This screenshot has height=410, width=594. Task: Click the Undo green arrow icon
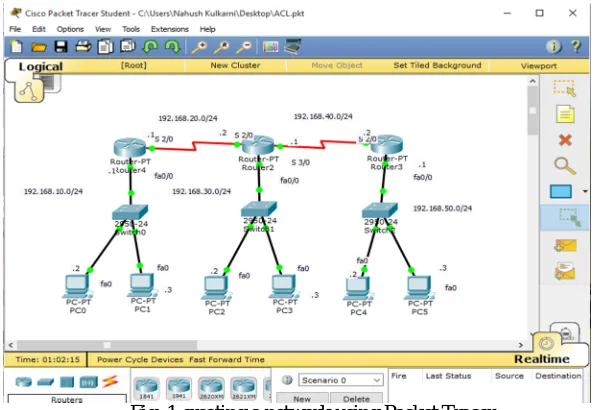[x=150, y=47]
